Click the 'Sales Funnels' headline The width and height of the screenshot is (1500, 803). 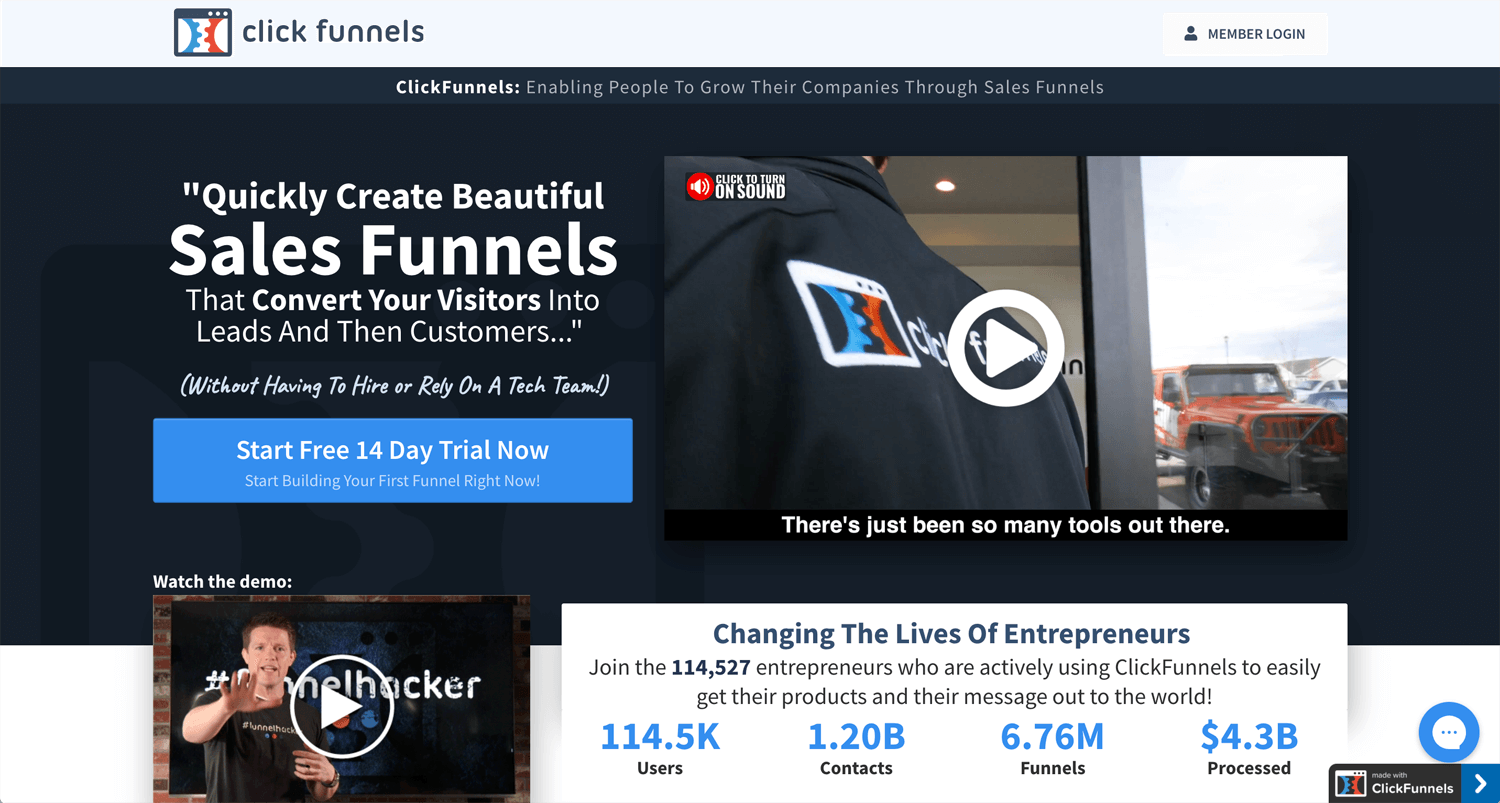(393, 250)
